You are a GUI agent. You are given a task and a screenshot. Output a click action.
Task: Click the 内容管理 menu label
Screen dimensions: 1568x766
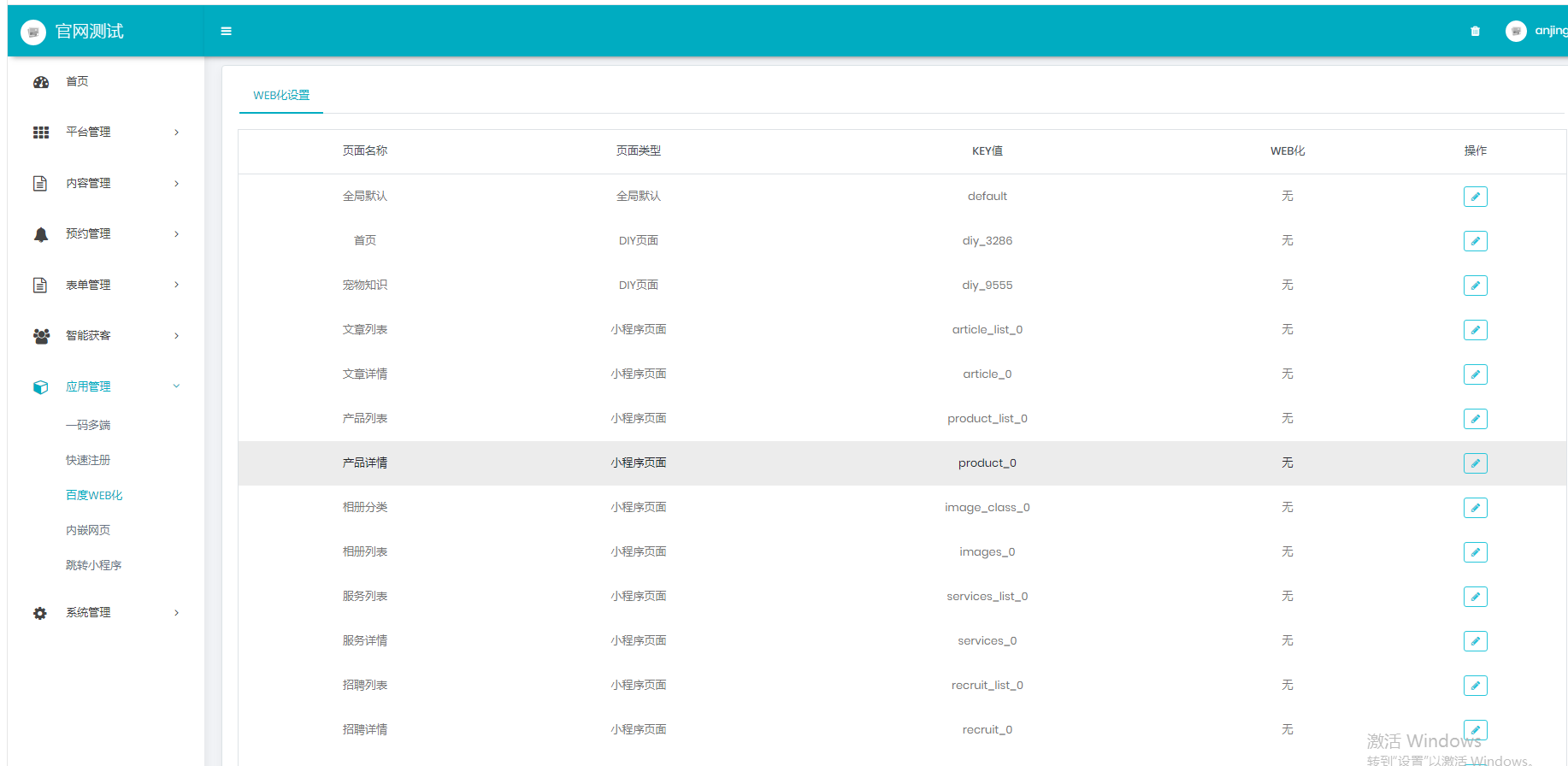pos(88,184)
